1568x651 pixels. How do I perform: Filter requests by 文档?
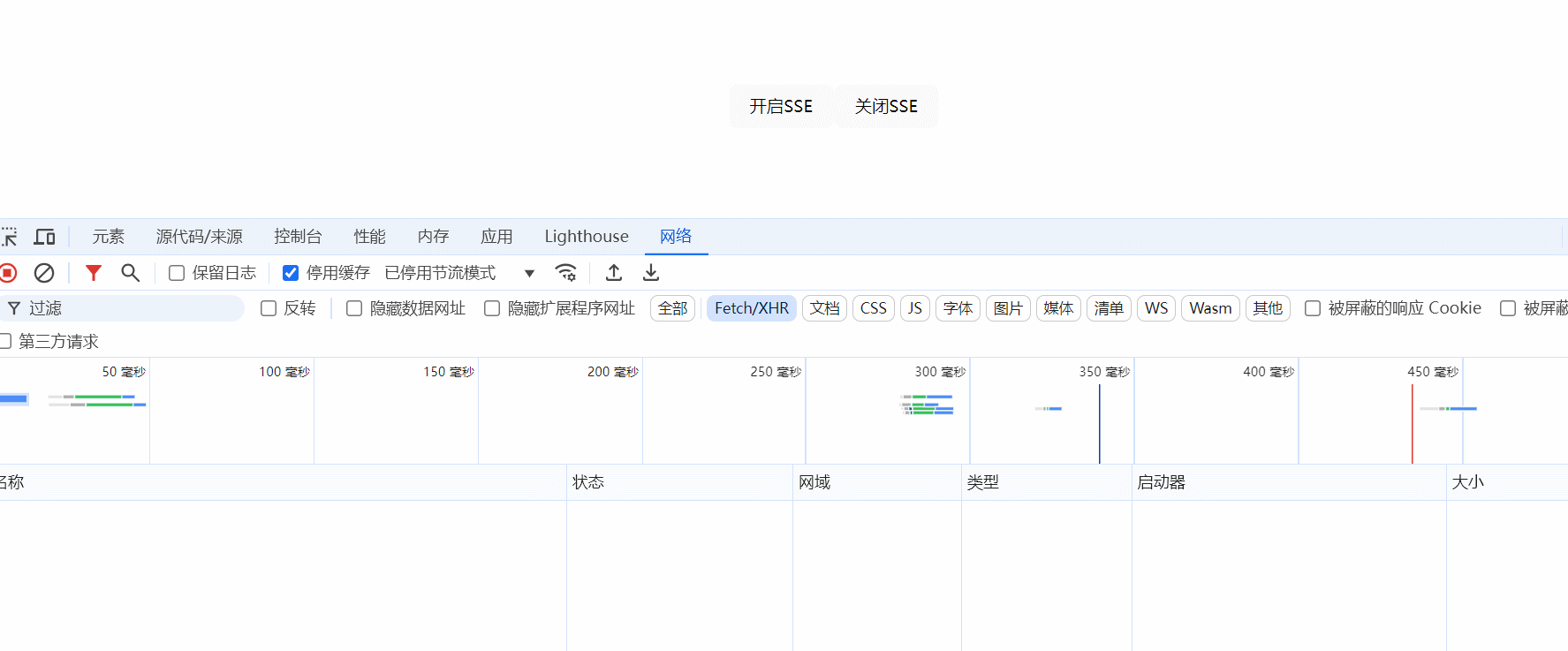[825, 308]
